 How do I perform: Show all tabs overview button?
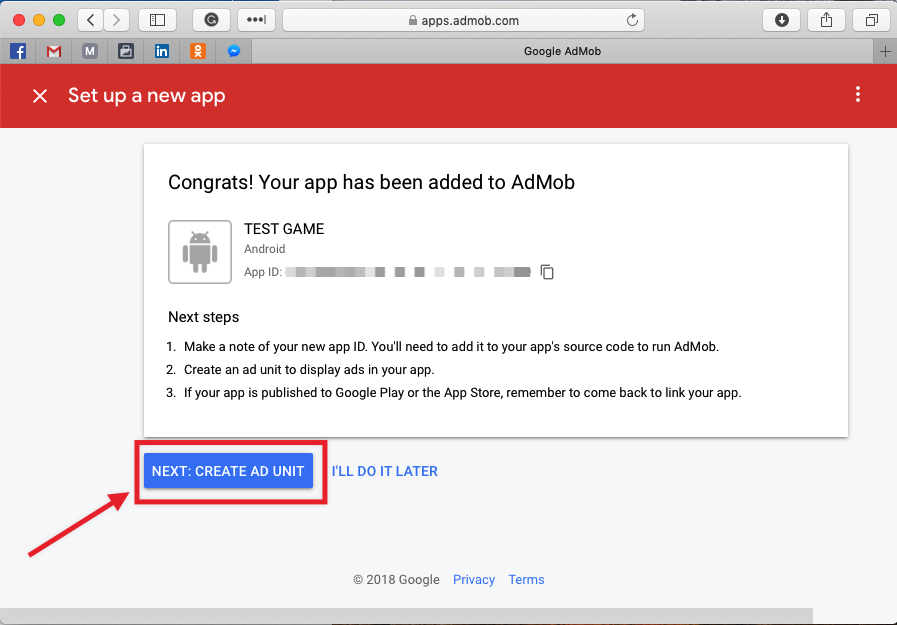[x=871, y=21]
